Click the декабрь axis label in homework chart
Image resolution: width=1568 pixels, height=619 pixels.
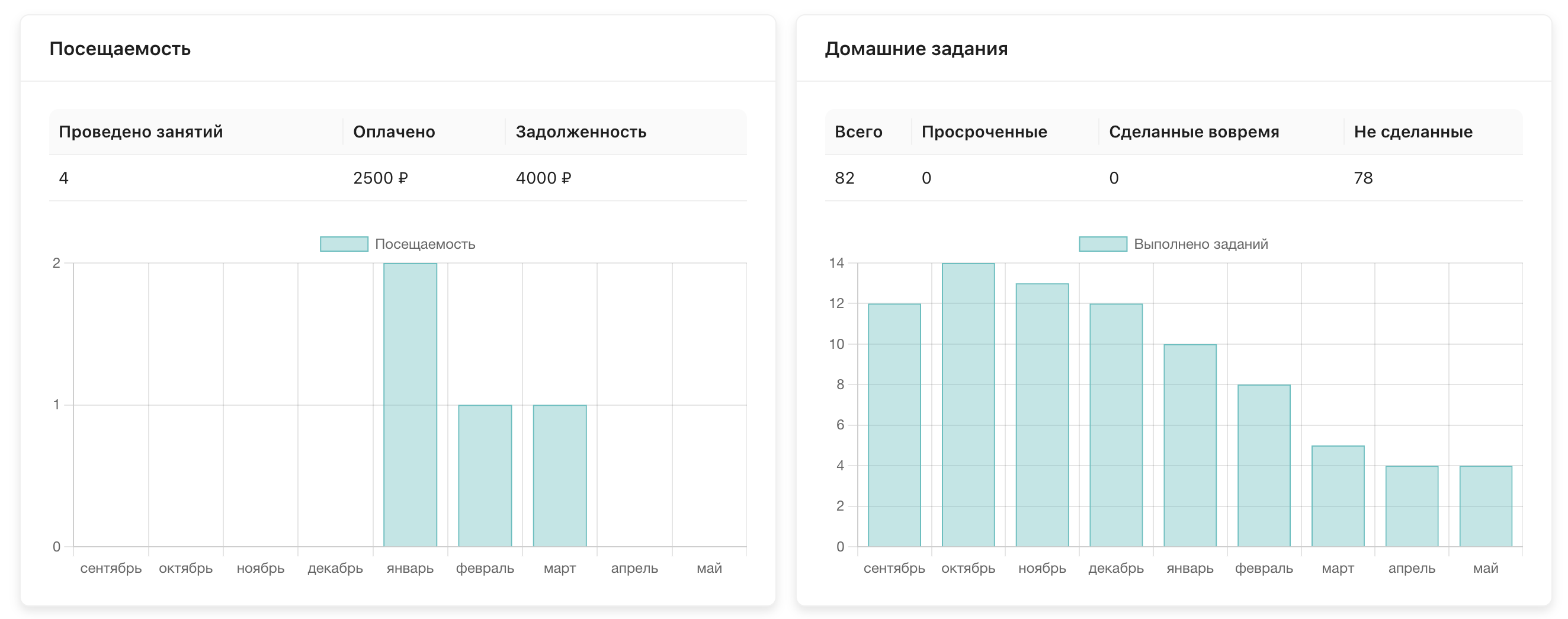pyautogui.click(x=1117, y=568)
